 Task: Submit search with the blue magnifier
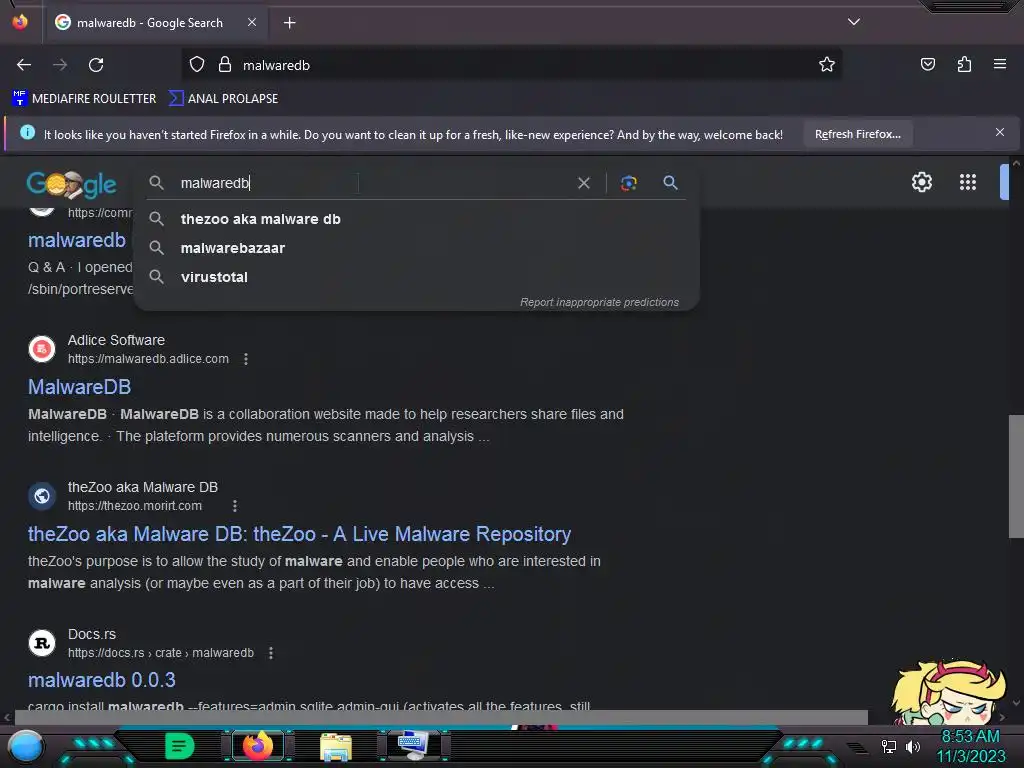coord(670,183)
